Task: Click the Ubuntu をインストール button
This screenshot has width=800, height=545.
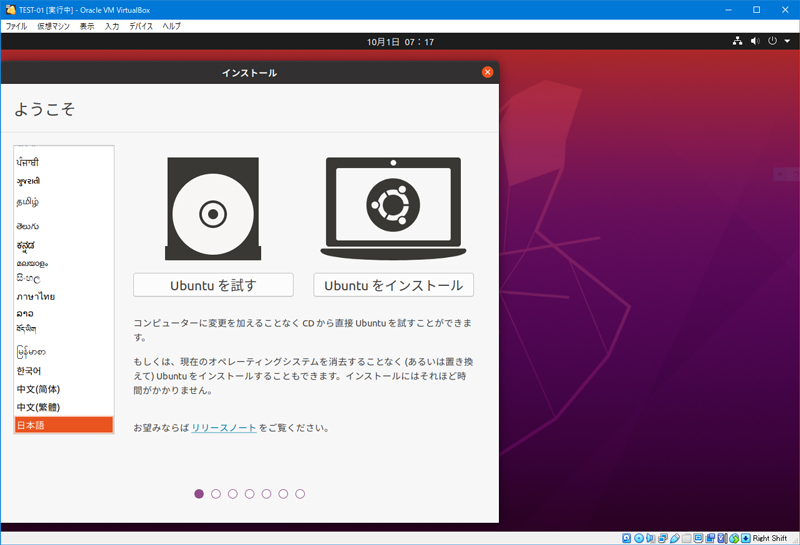Action: [393, 285]
